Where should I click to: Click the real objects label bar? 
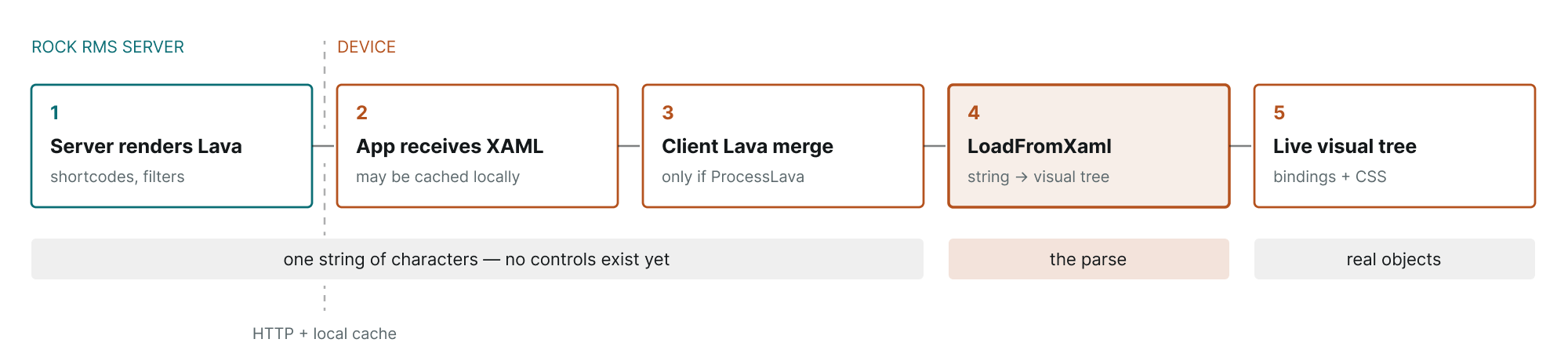1395,259
